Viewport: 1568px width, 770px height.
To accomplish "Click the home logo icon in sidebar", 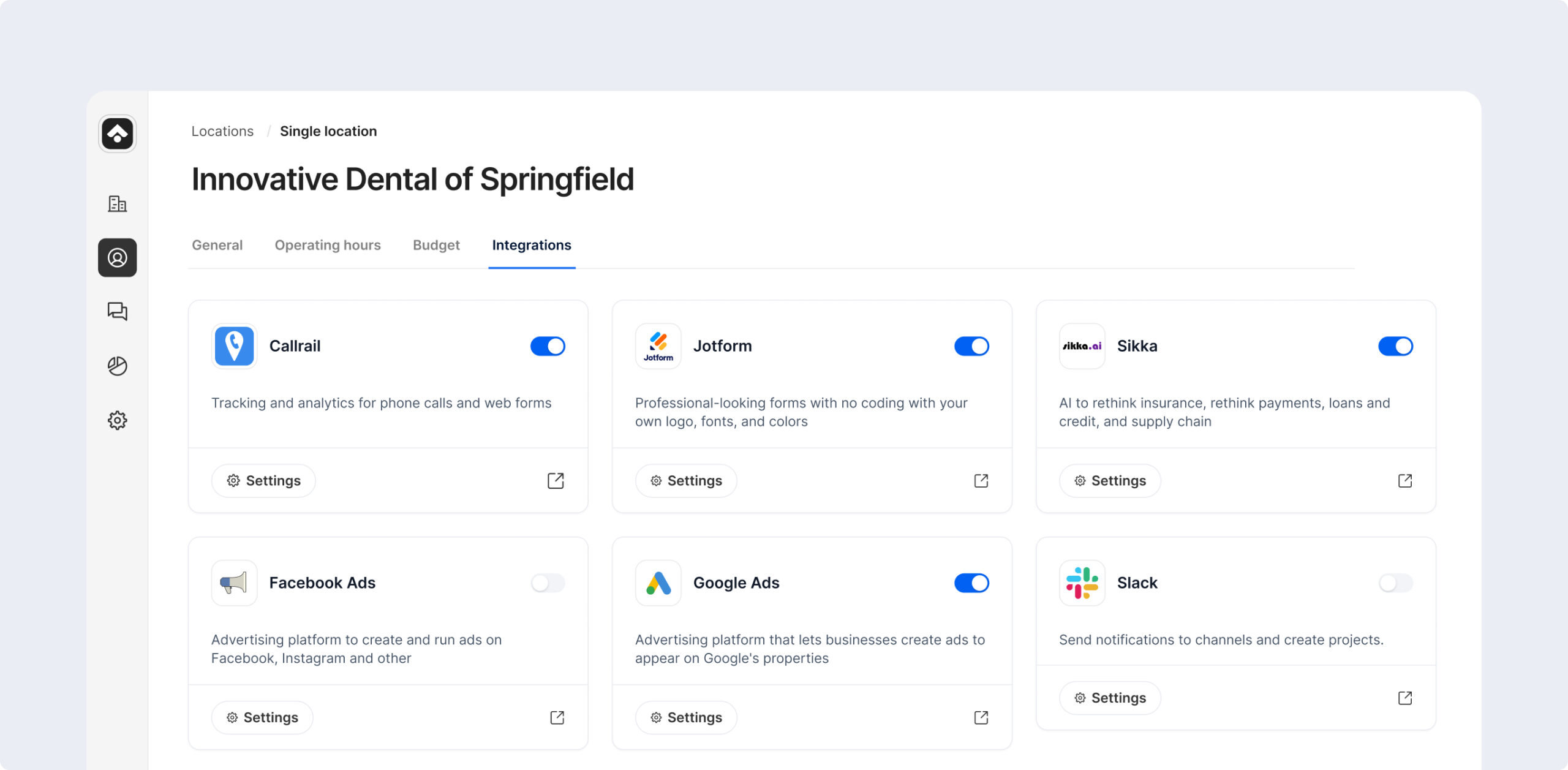I will pyautogui.click(x=117, y=134).
